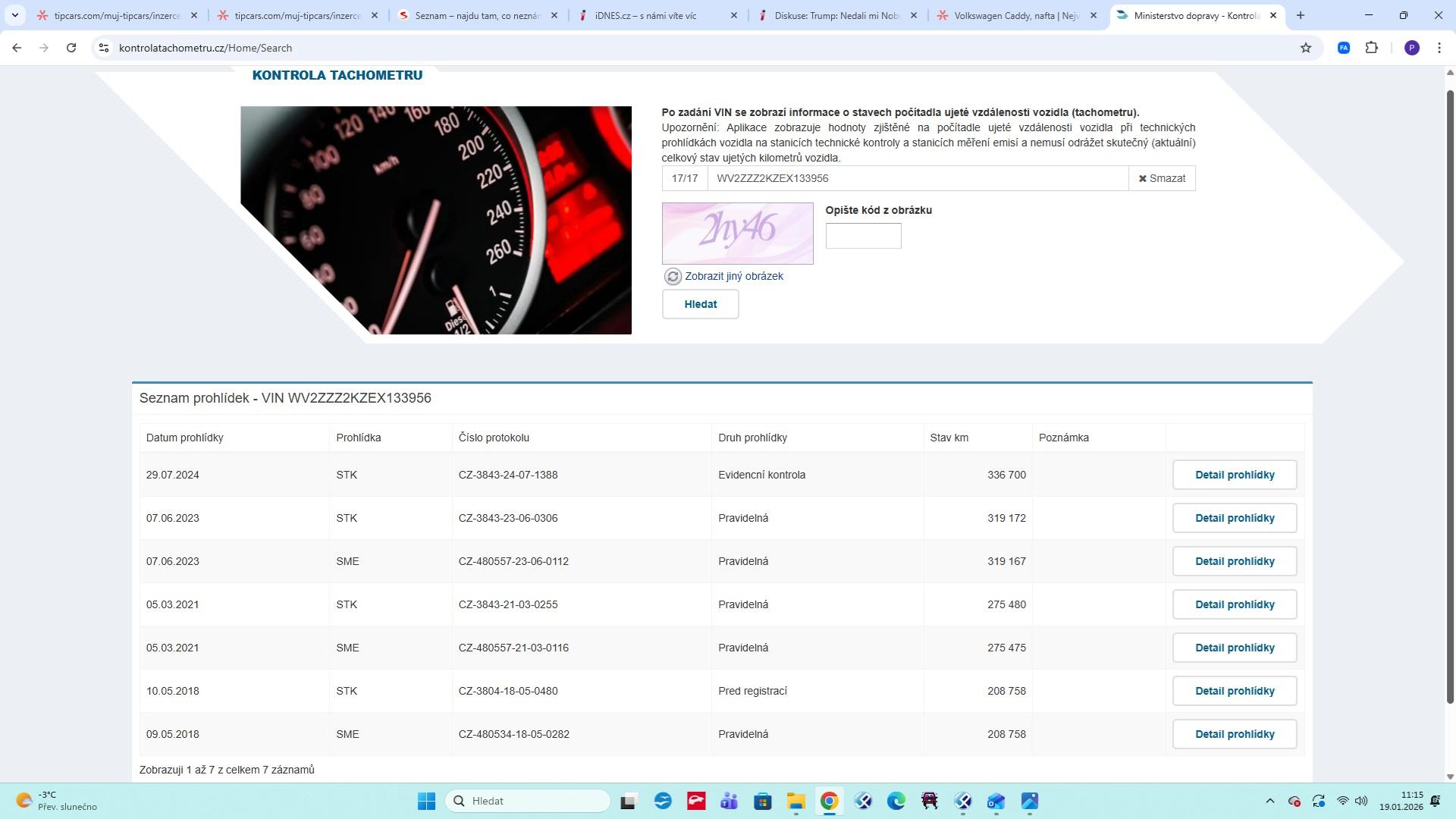Image resolution: width=1456 pixels, height=819 pixels.
Task: Expand the tab search dropdown arrow
Action: (x=14, y=15)
